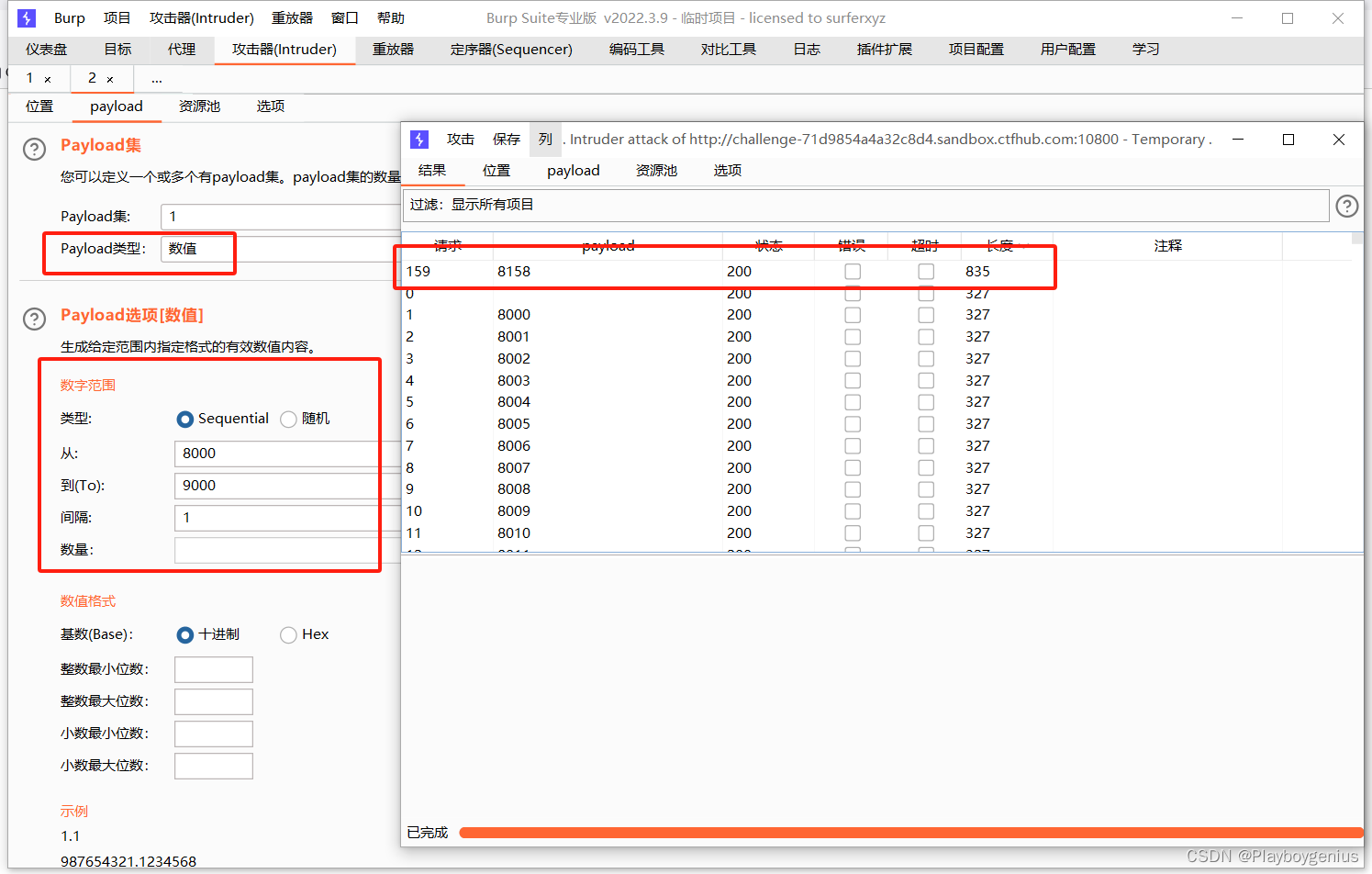Switch to the 代理 main tab
Viewport: 1372px width, 874px height.
coord(182,50)
